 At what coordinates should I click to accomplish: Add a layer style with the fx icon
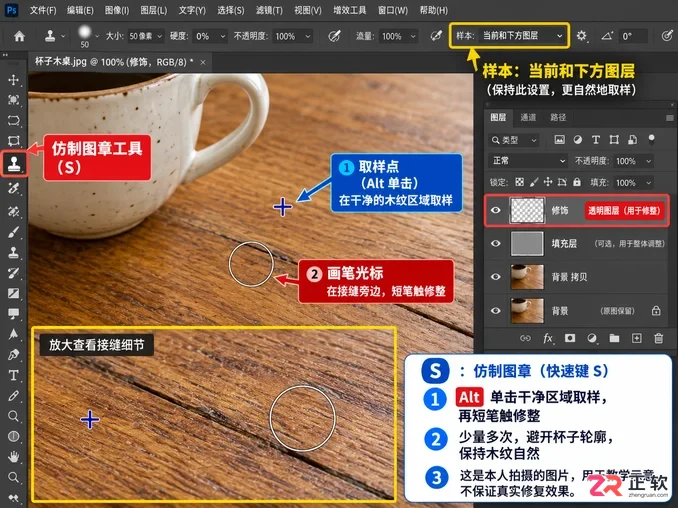pyautogui.click(x=548, y=338)
